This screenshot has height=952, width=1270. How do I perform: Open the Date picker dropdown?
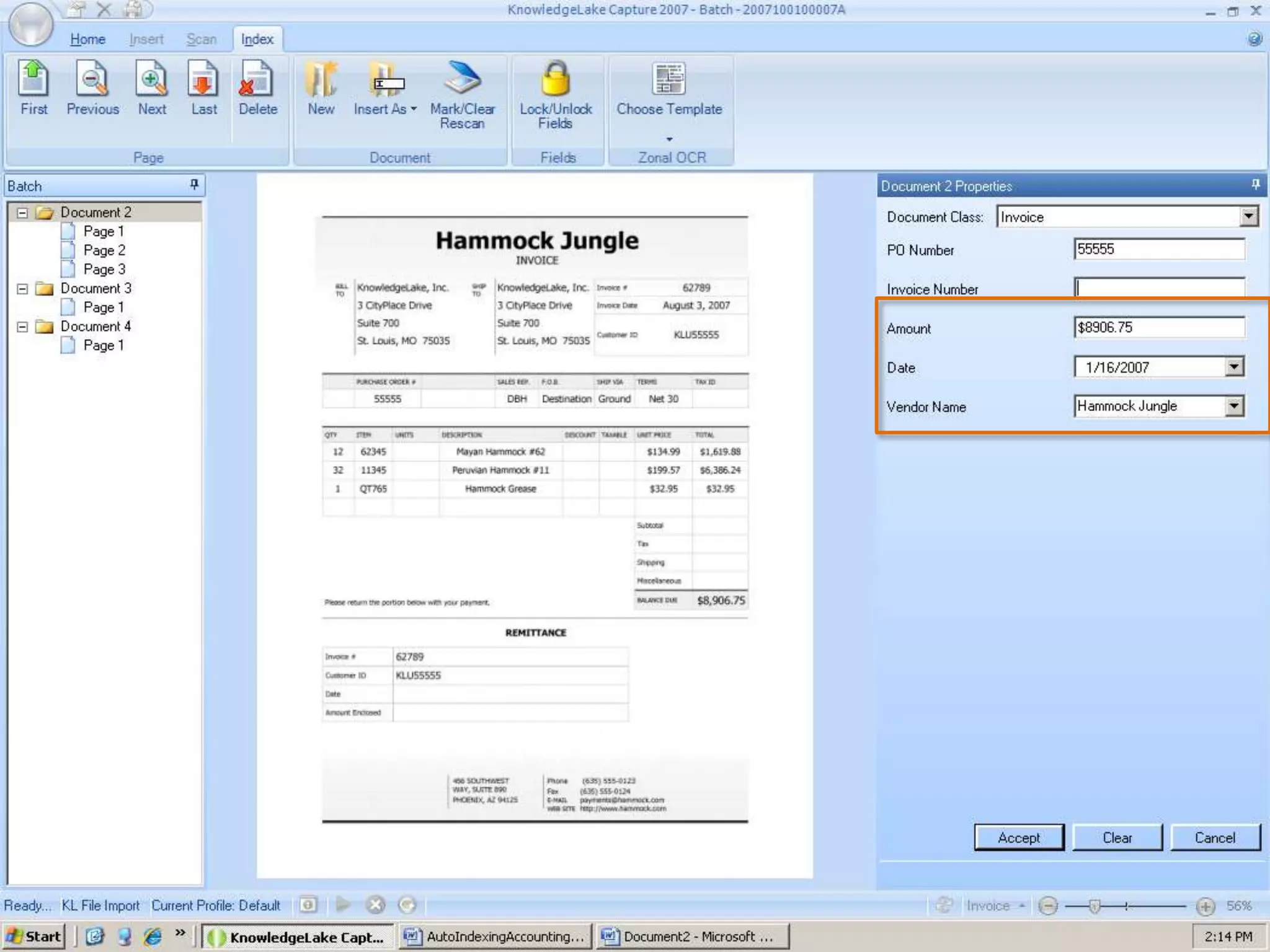coord(1234,367)
